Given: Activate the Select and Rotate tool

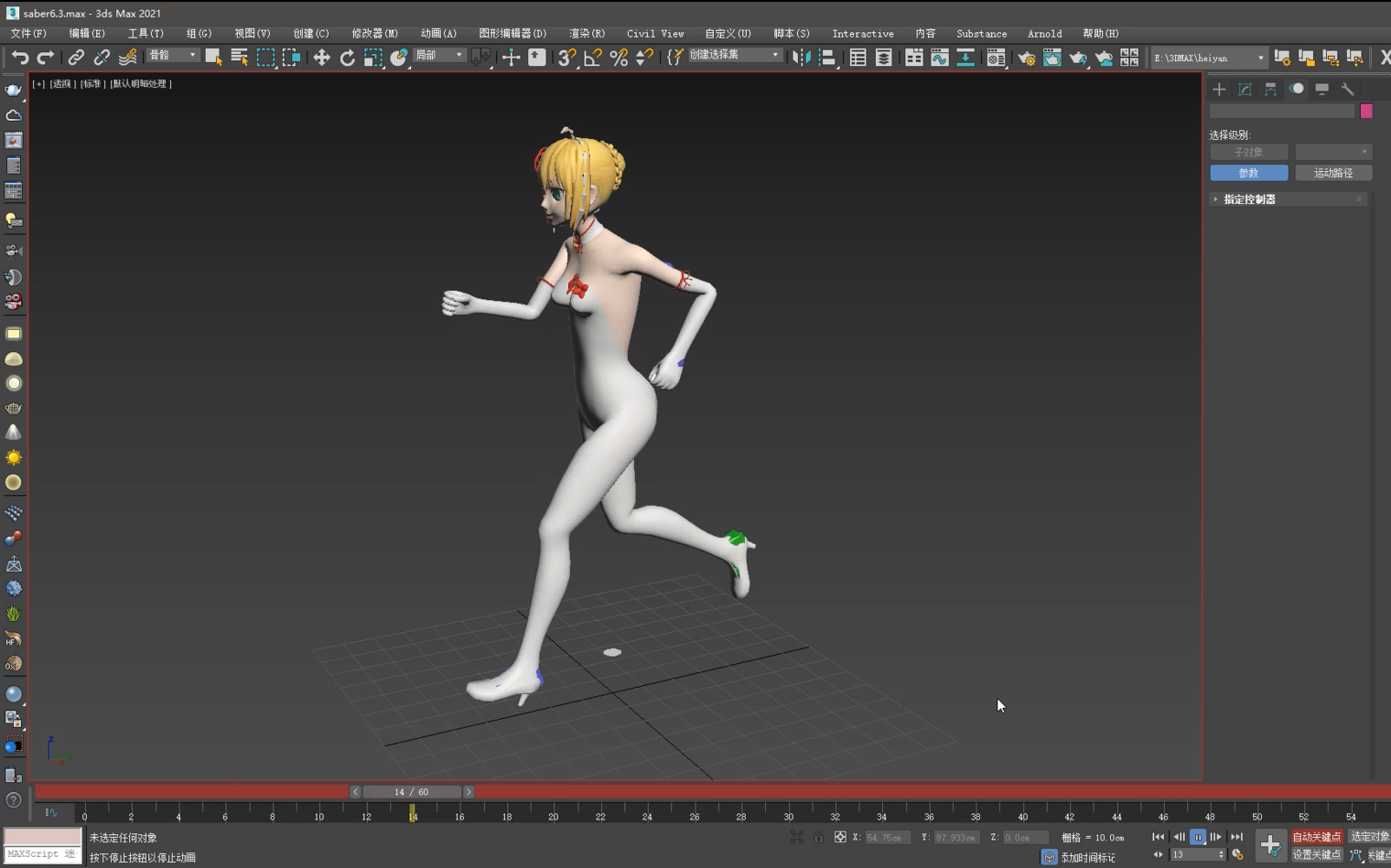Looking at the screenshot, I should click(347, 58).
